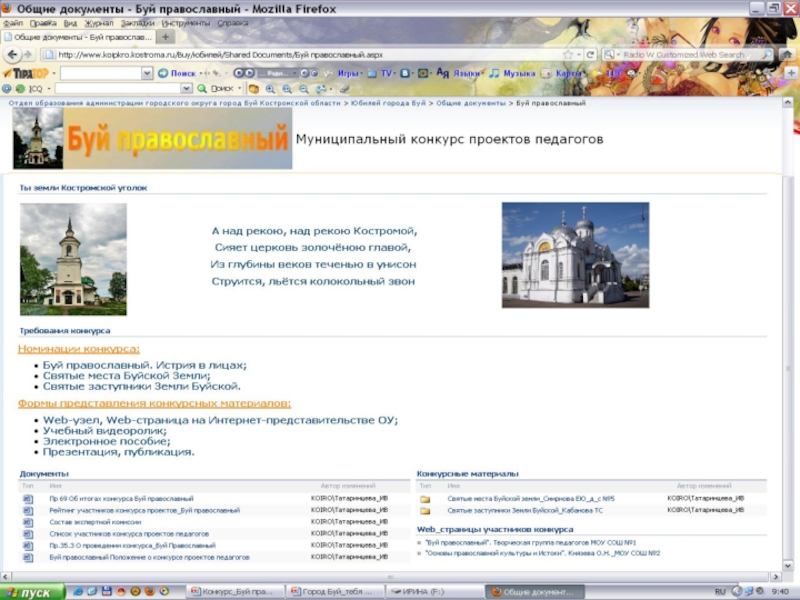Click the Reload page icon in the address bar
Viewport: 800px width, 600px height.
[590, 54]
